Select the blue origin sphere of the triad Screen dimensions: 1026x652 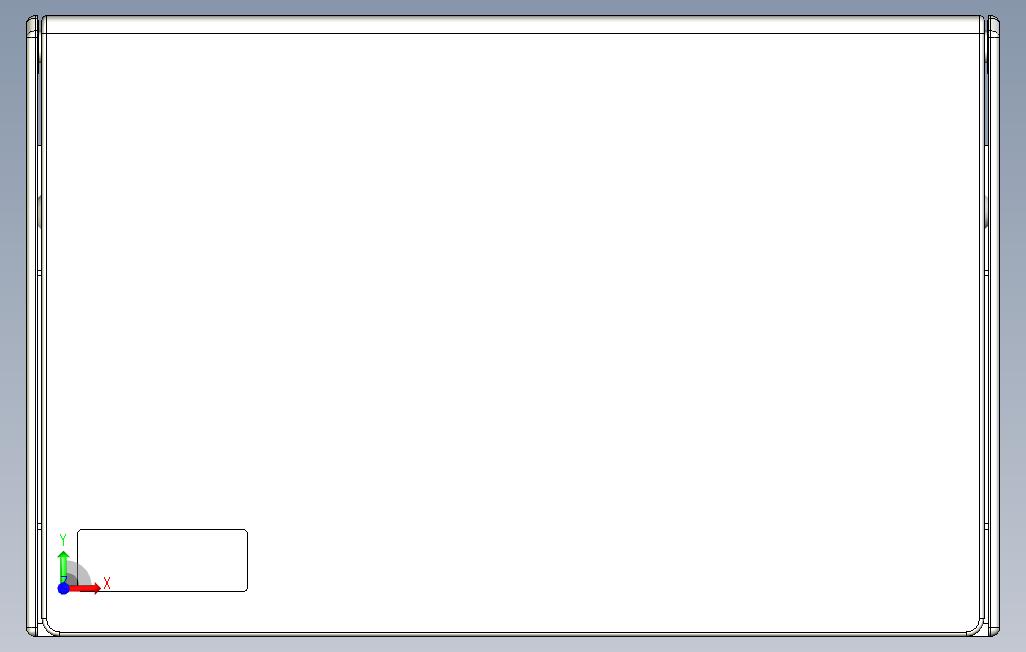[x=63, y=589]
